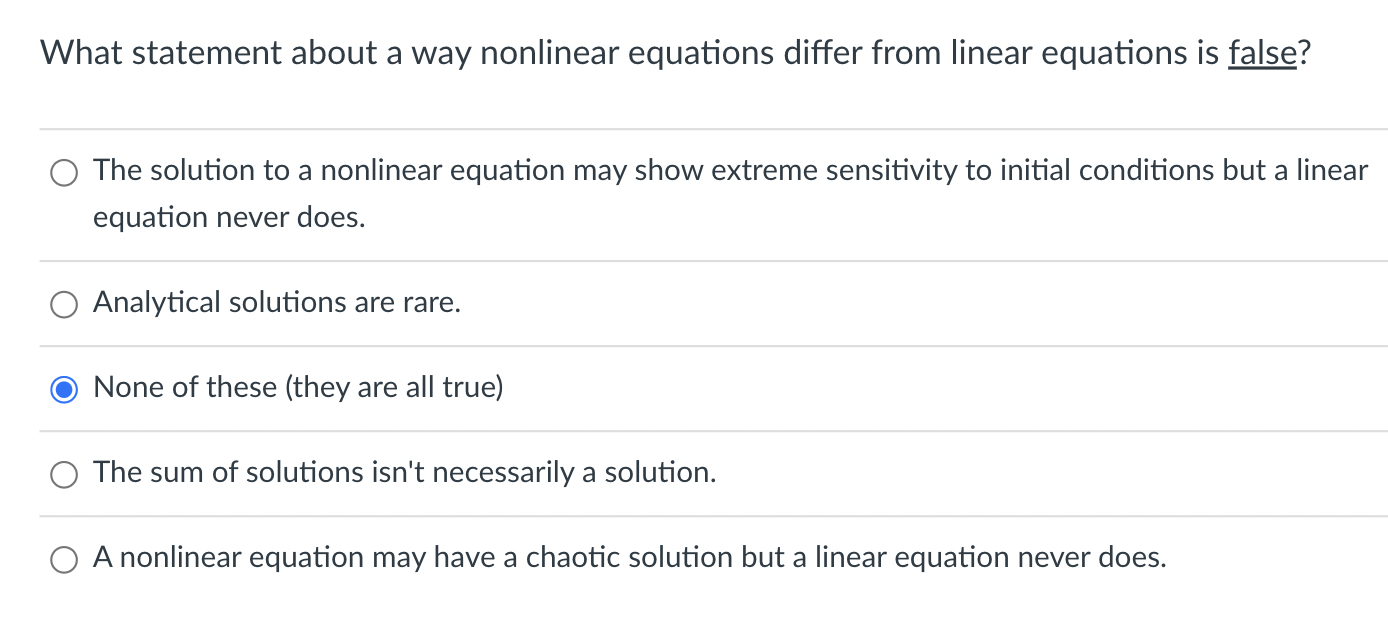Click the already-selected 'None of these' radio button
Viewport: 1388px width, 640px height.
pos(63,388)
